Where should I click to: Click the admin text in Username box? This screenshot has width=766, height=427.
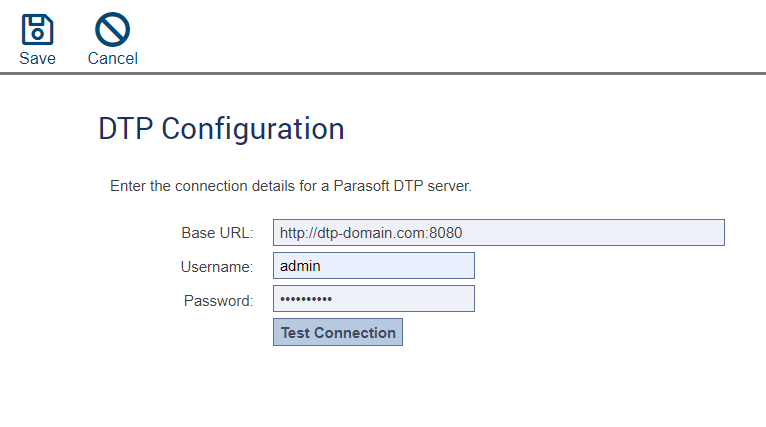click(300, 266)
